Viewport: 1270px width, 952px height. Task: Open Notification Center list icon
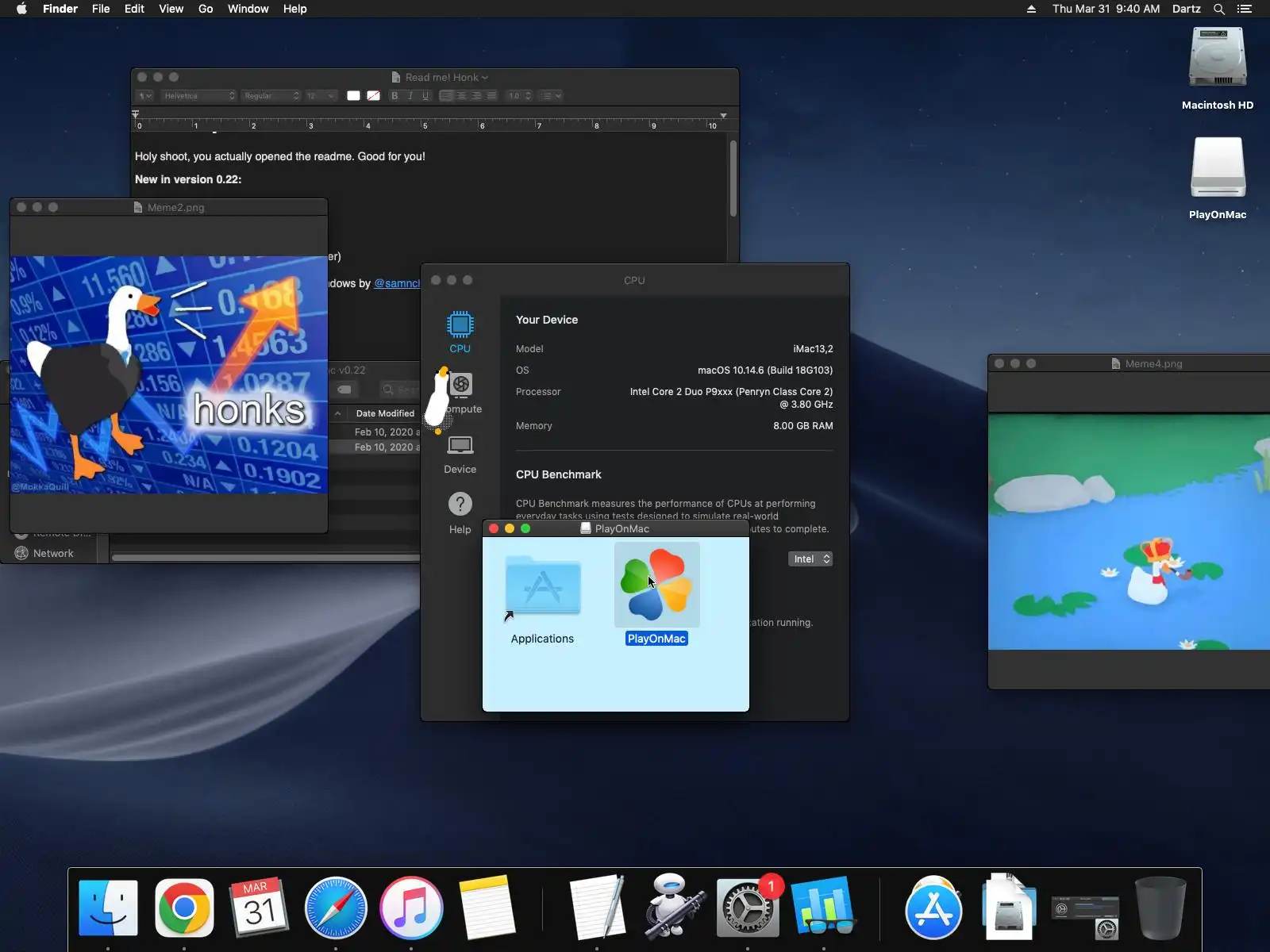pos(1245,9)
